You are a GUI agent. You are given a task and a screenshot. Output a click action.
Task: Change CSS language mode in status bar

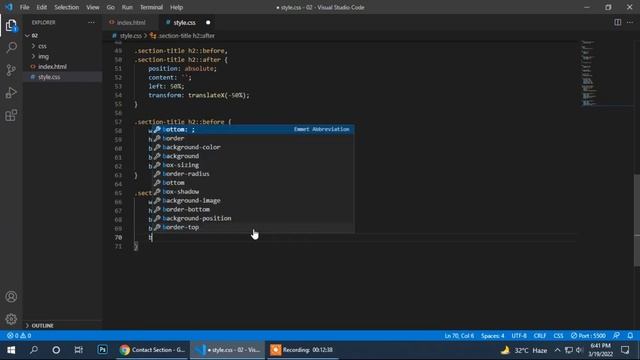(x=558, y=336)
